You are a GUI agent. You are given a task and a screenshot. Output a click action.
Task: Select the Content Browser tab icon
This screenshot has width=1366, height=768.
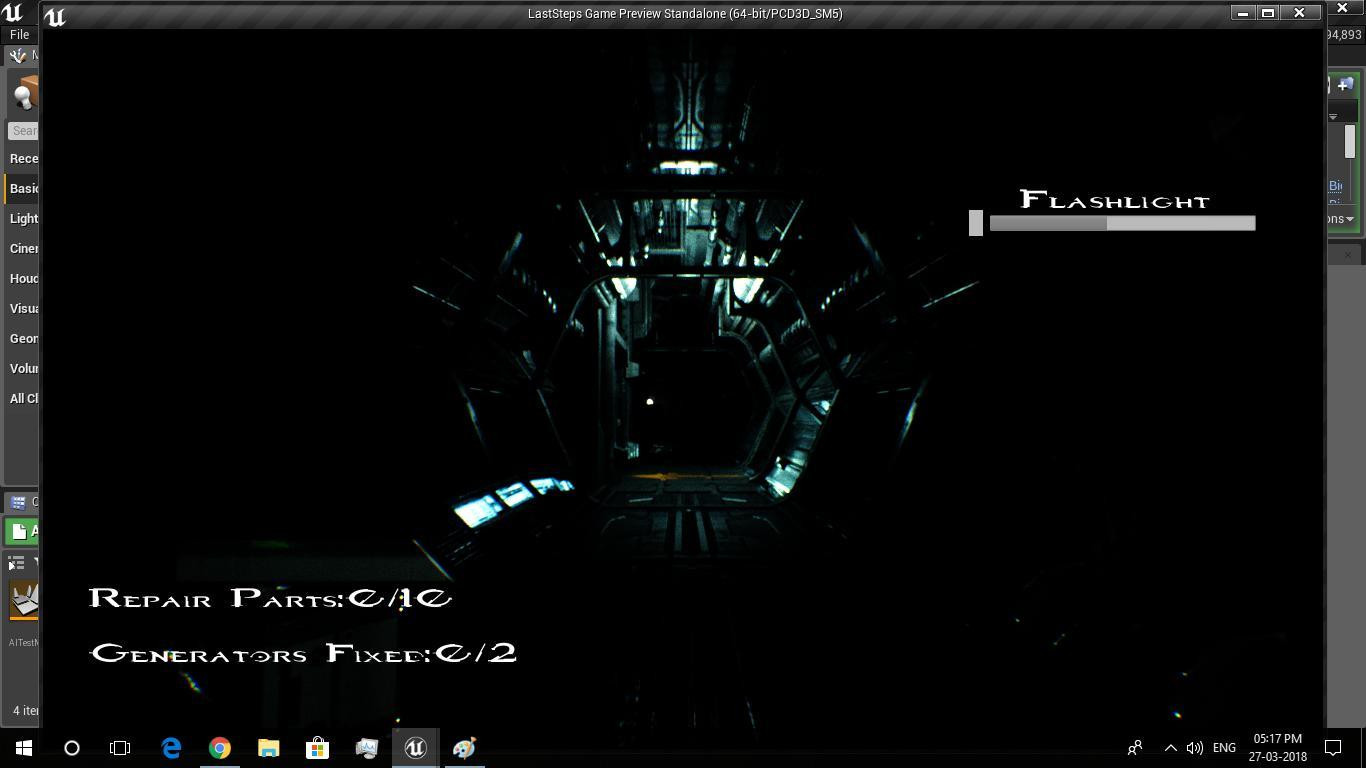click(19, 502)
